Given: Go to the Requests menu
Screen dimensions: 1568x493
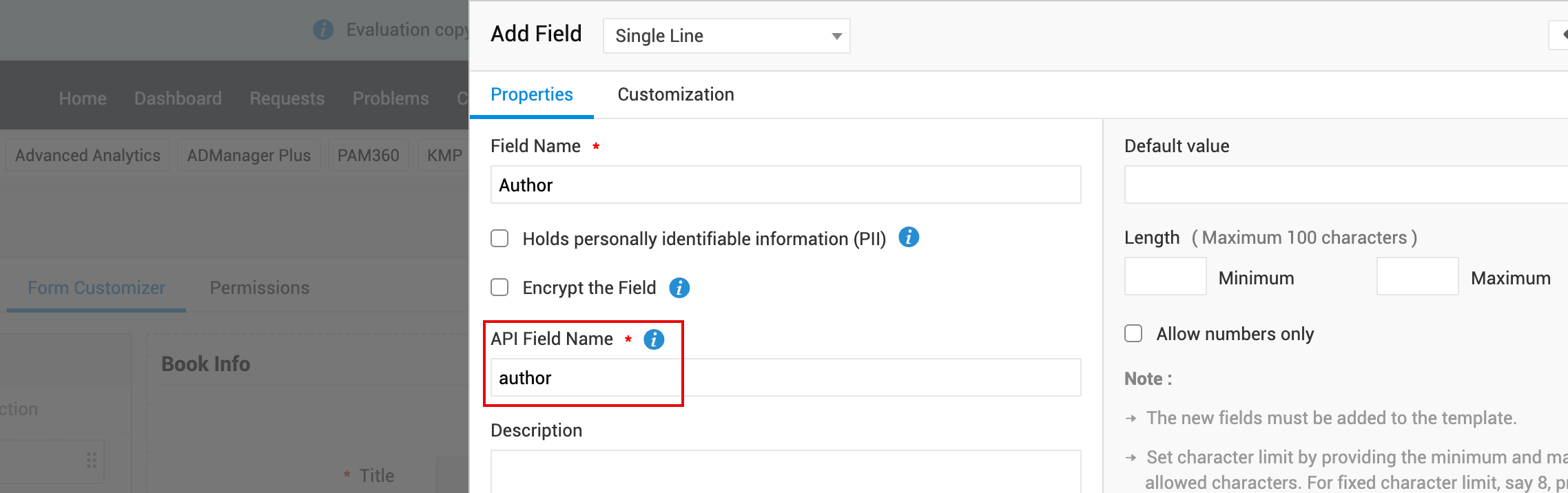Looking at the screenshot, I should 287,98.
